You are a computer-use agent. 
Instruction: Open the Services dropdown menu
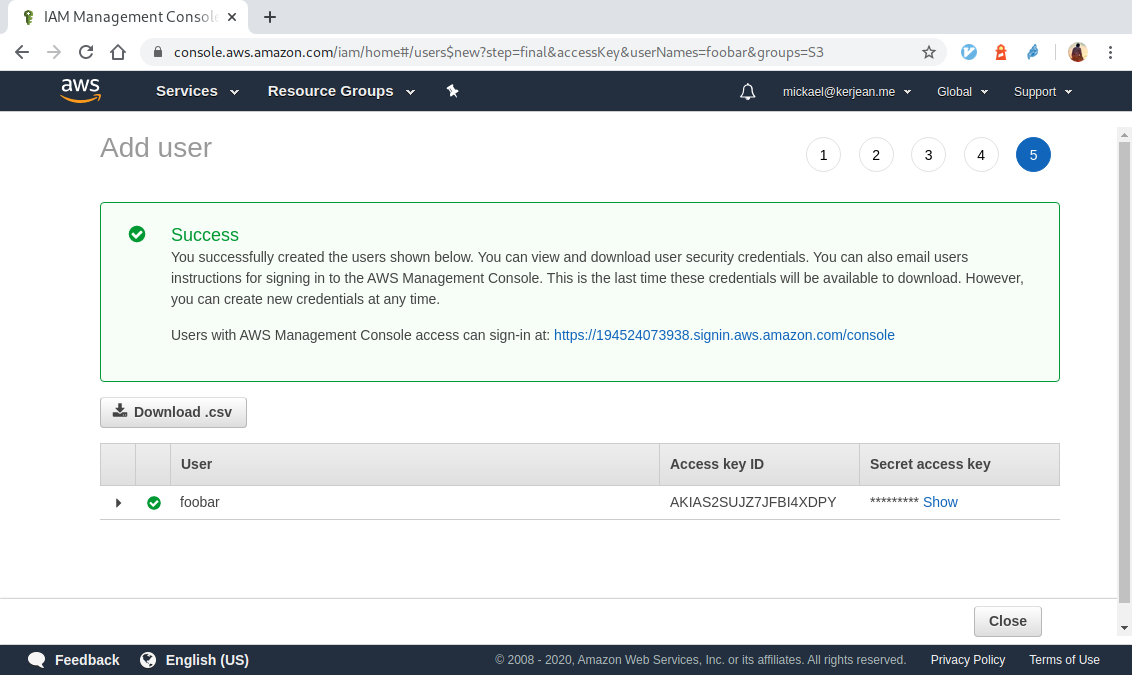tap(197, 91)
